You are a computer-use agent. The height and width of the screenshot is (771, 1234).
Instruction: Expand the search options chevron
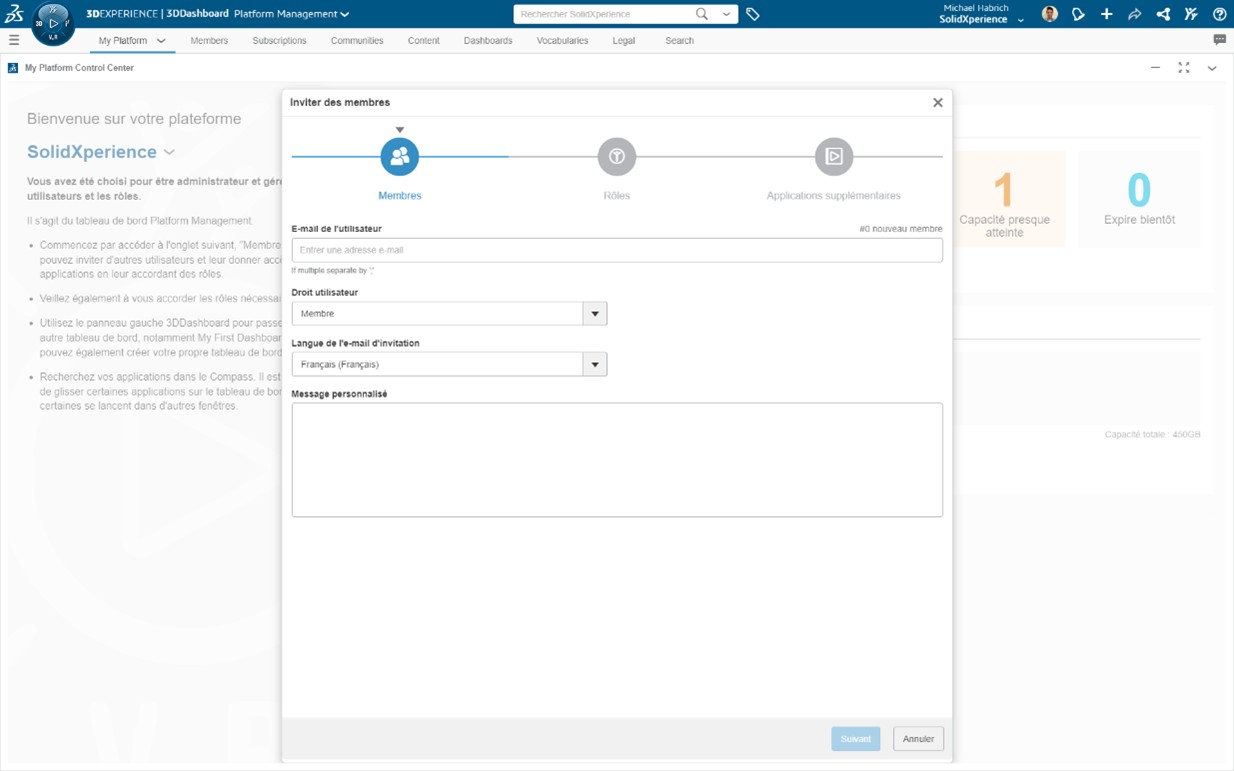coord(726,14)
